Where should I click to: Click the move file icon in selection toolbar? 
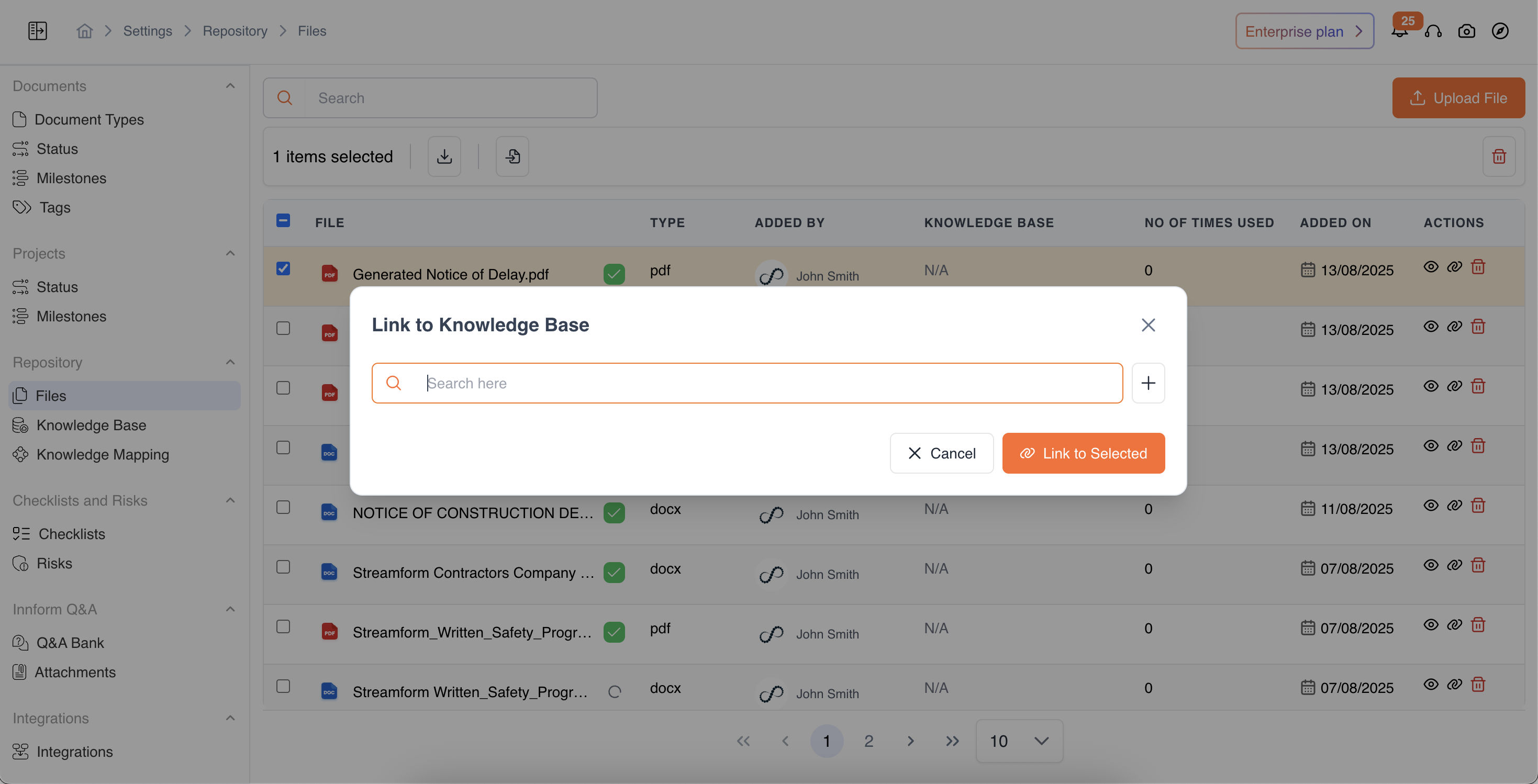[512, 156]
